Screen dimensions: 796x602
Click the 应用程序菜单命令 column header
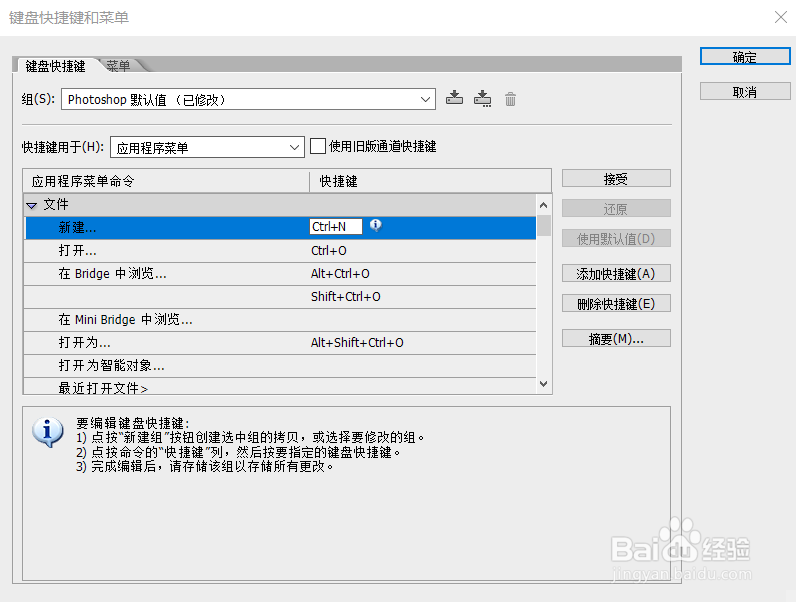[167, 181]
